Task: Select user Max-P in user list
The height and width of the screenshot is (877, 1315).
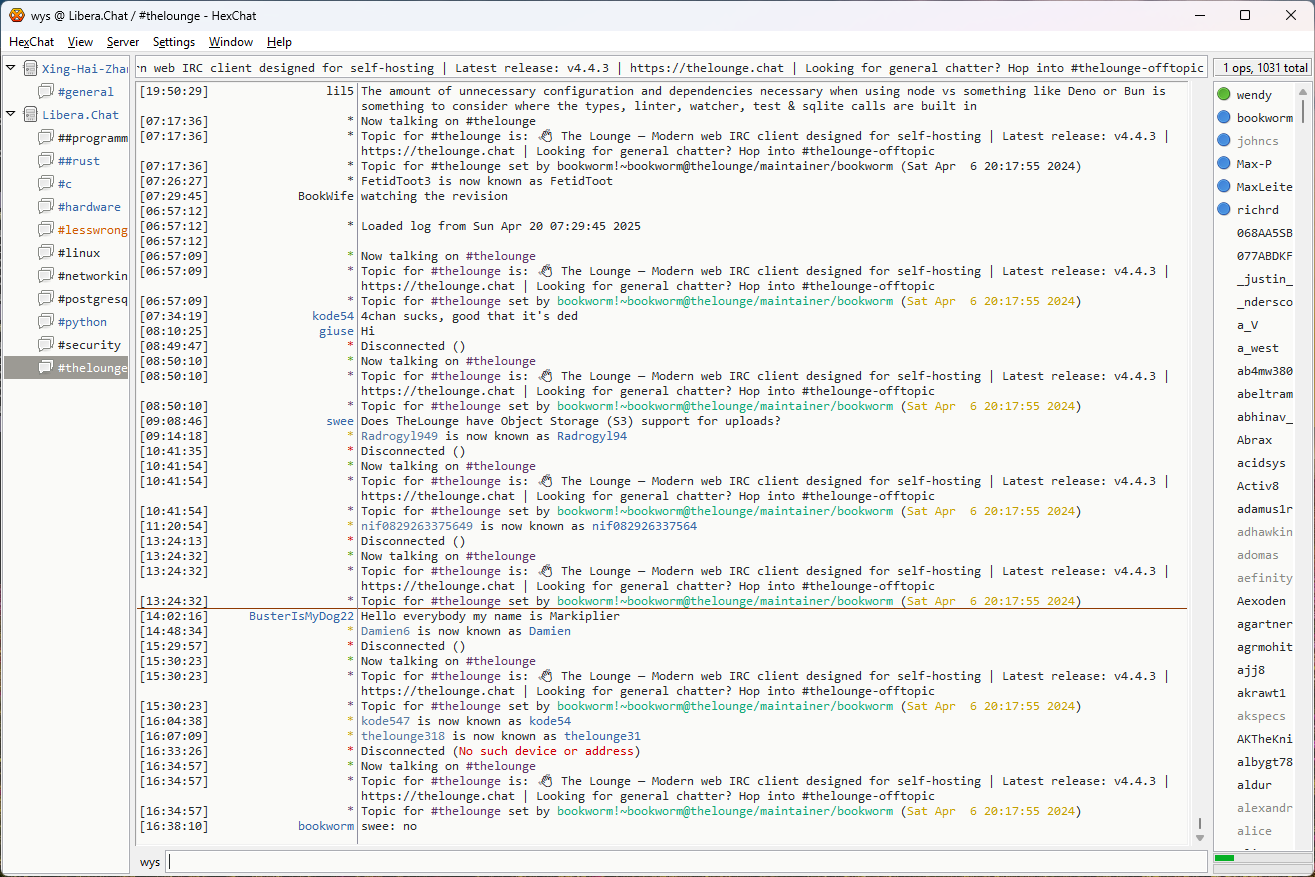Action: point(1254,164)
